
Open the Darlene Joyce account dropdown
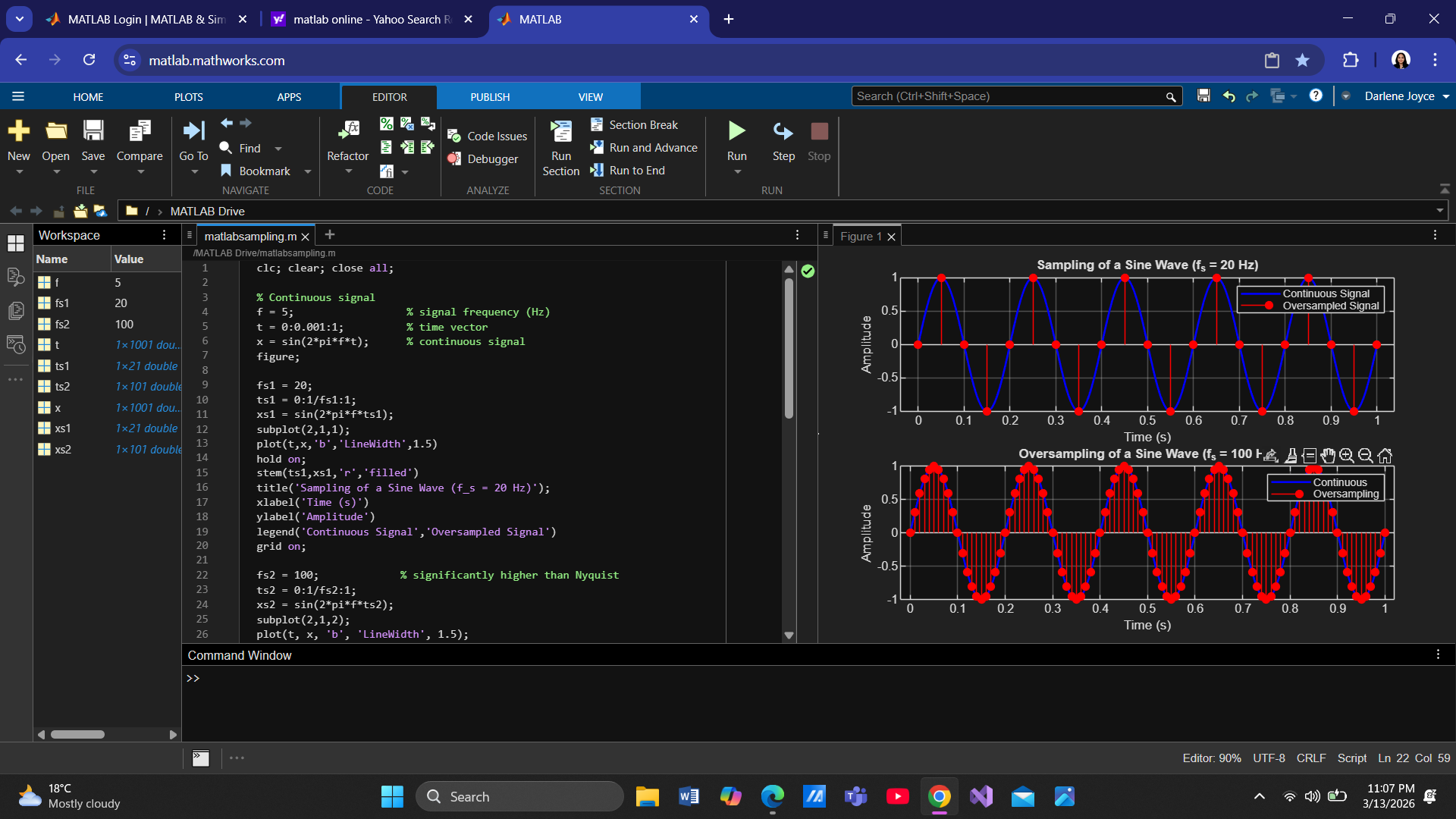pyautogui.click(x=1446, y=96)
